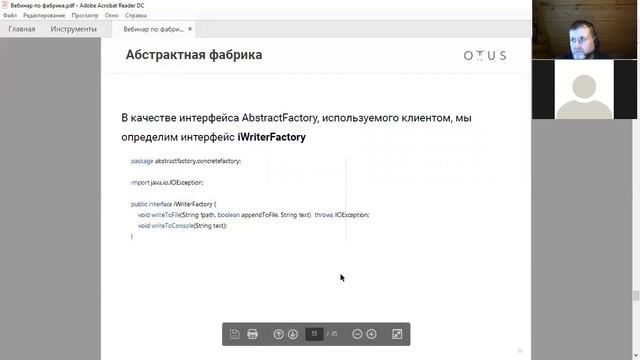Go to next page with down arrow
640x360 pixels.
[293, 334]
